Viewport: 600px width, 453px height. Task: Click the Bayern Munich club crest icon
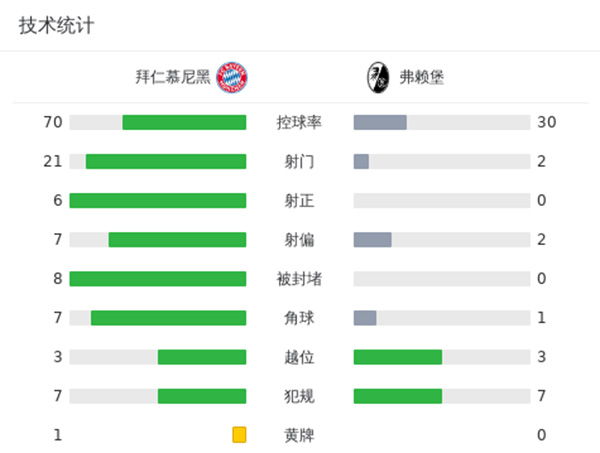click(232, 77)
